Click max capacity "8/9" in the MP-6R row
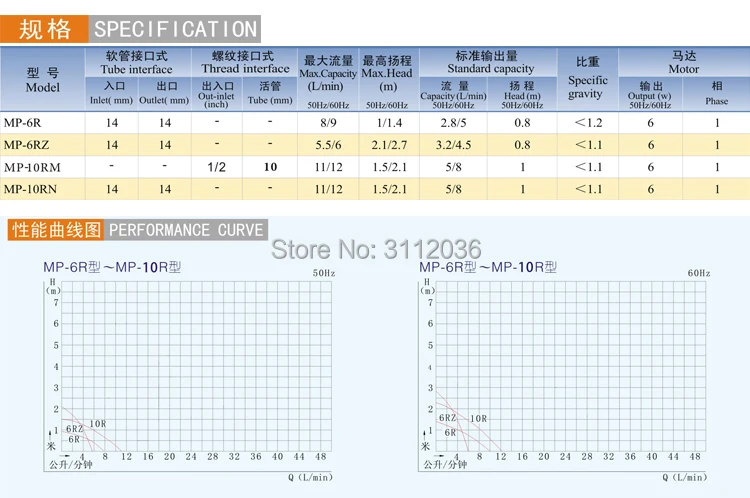 pos(328,123)
